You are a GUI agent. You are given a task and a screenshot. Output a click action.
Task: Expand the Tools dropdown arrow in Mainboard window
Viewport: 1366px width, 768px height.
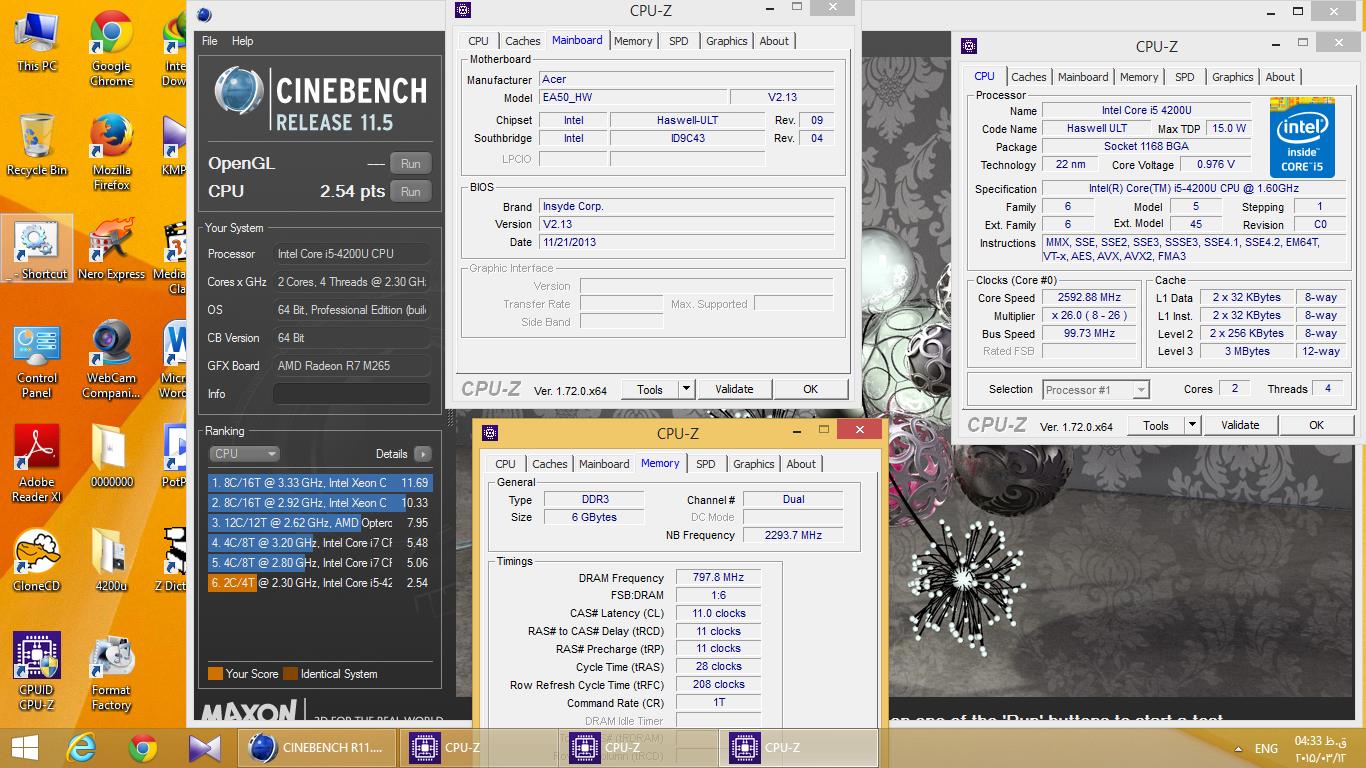pos(686,389)
